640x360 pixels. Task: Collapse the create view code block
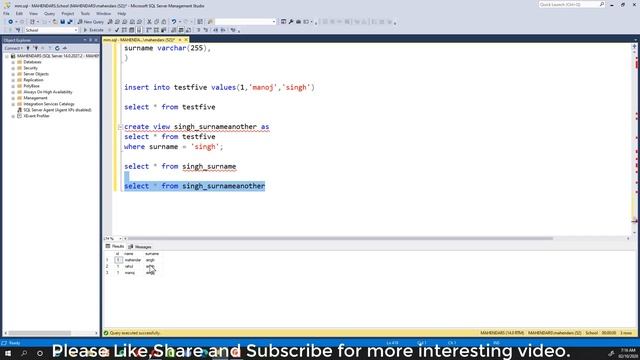tap(120, 127)
